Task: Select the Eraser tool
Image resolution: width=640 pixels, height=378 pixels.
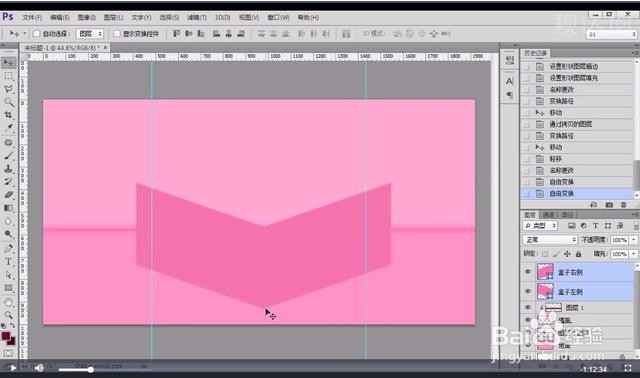Action: tap(8, 195)
